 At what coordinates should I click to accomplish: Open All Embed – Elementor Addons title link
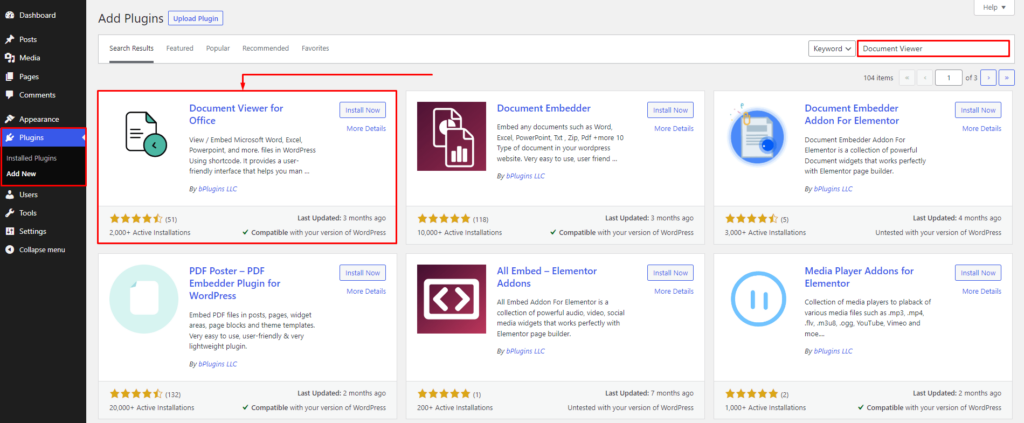tap(547, 277)
